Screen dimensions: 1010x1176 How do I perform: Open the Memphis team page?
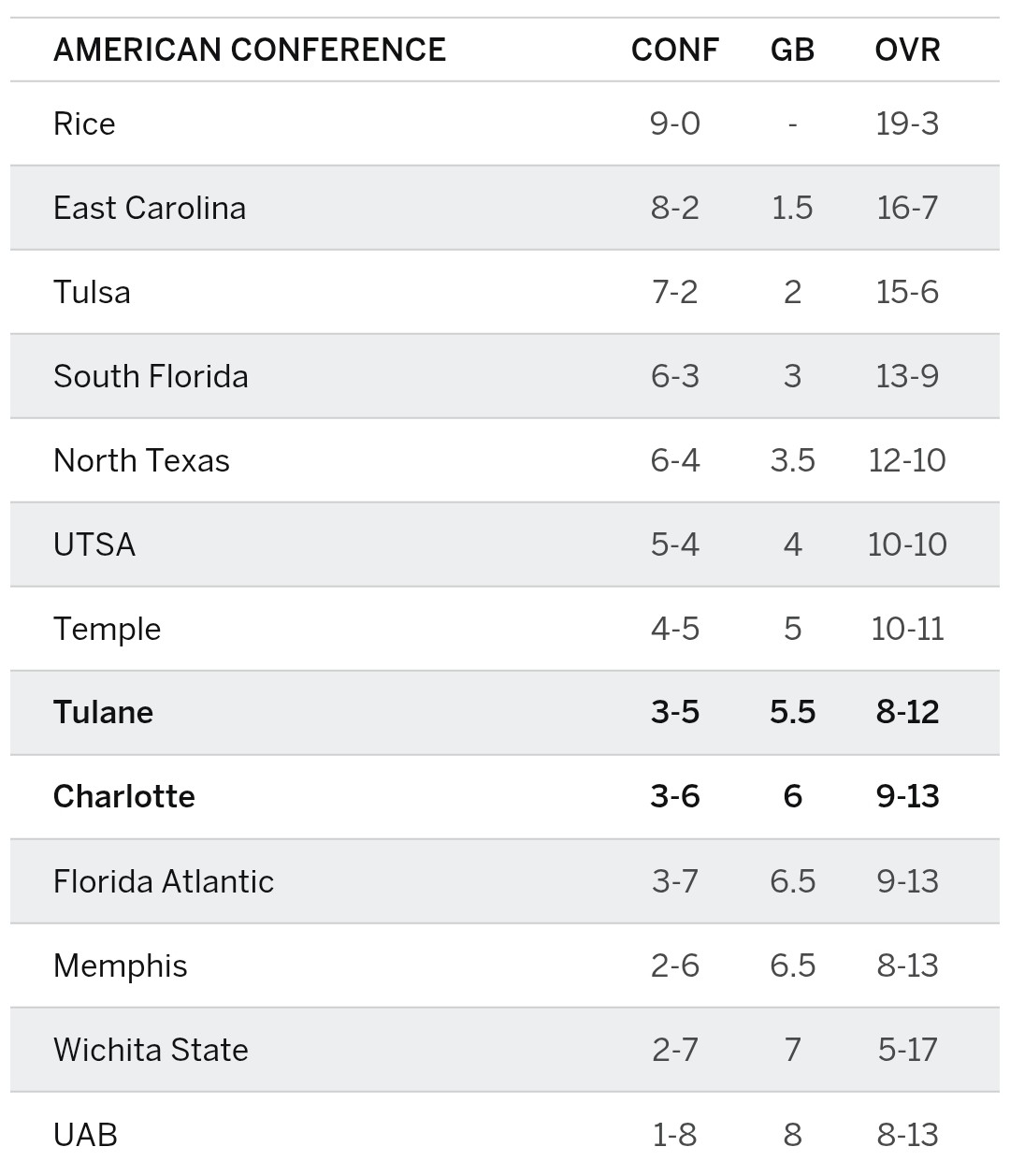pos(120,965)
